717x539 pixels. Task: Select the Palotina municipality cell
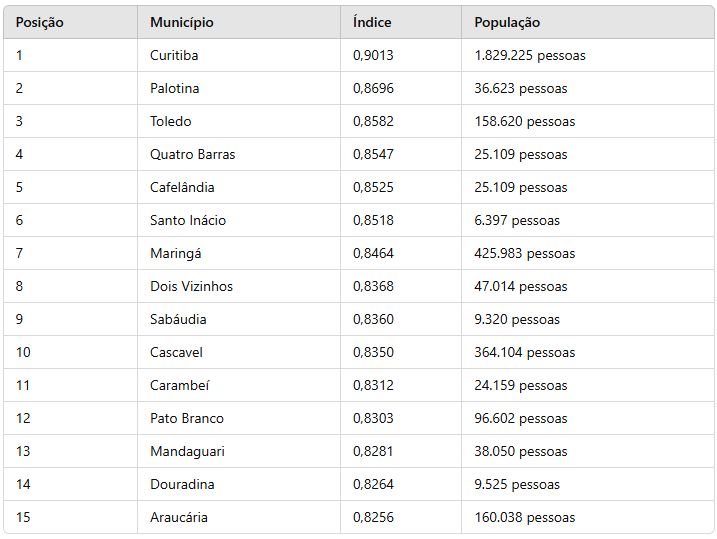[174, 88]
